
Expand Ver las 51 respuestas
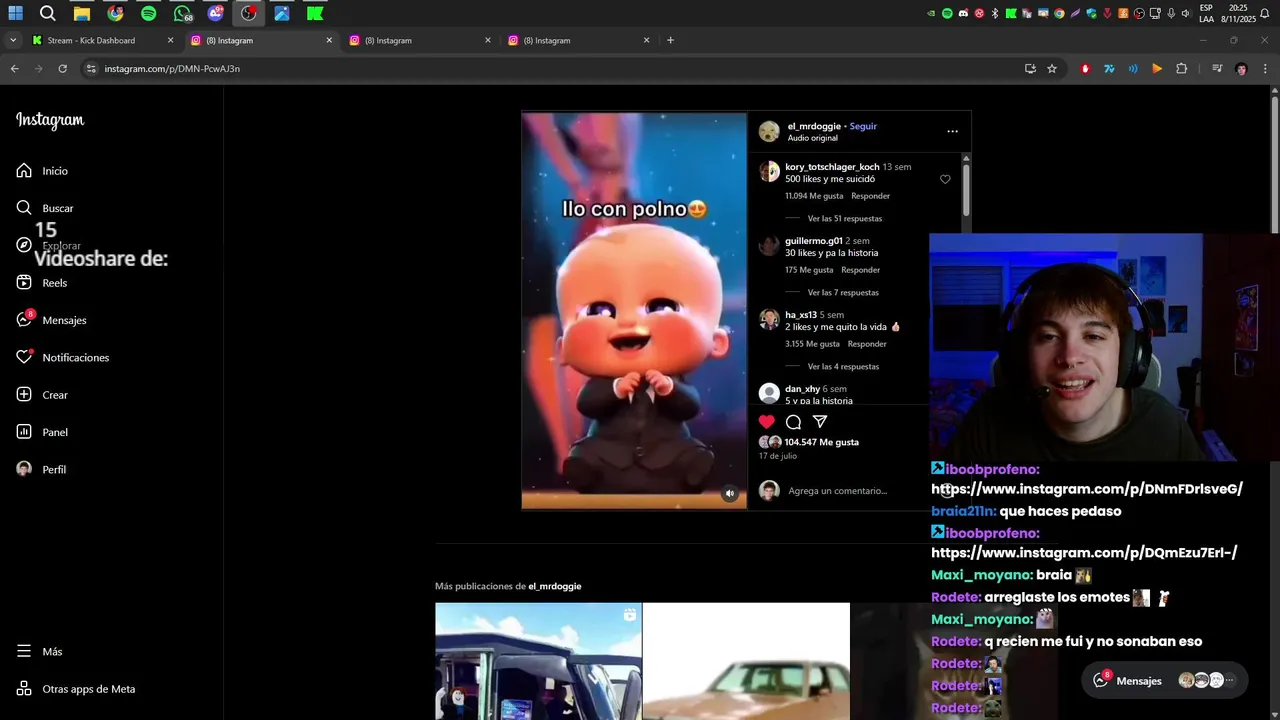(x=845, y=218)
